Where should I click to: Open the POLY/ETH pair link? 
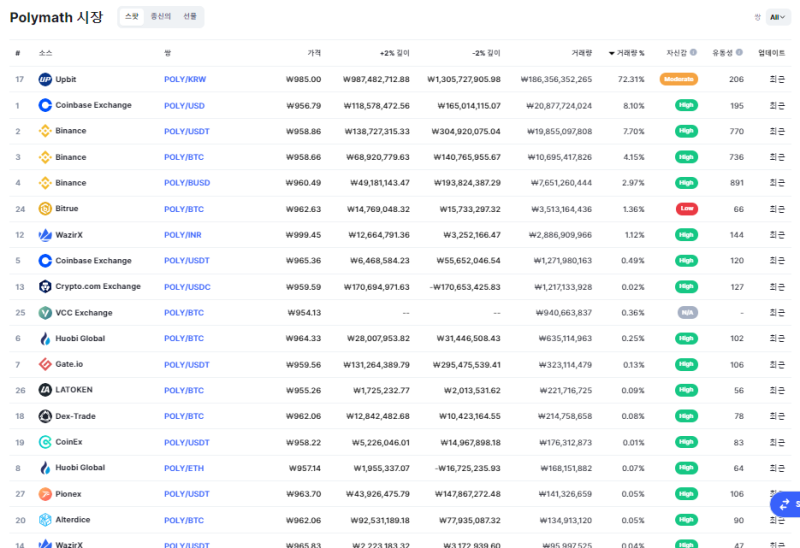[184, 468]
